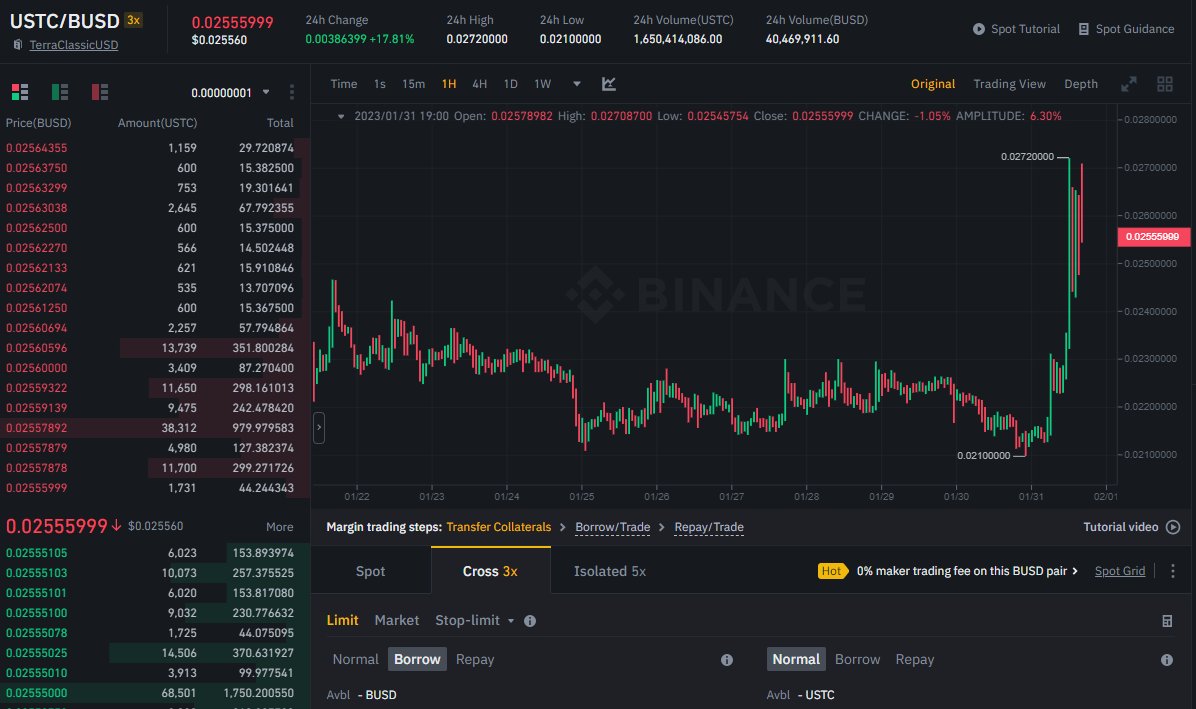Select the Limit order tab

(342, 621)
